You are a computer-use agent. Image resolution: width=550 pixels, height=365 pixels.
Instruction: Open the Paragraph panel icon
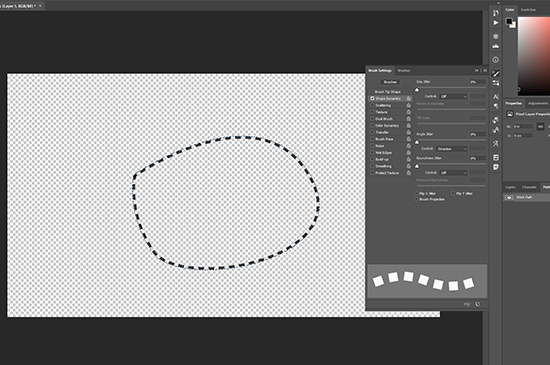click(496, 106)
